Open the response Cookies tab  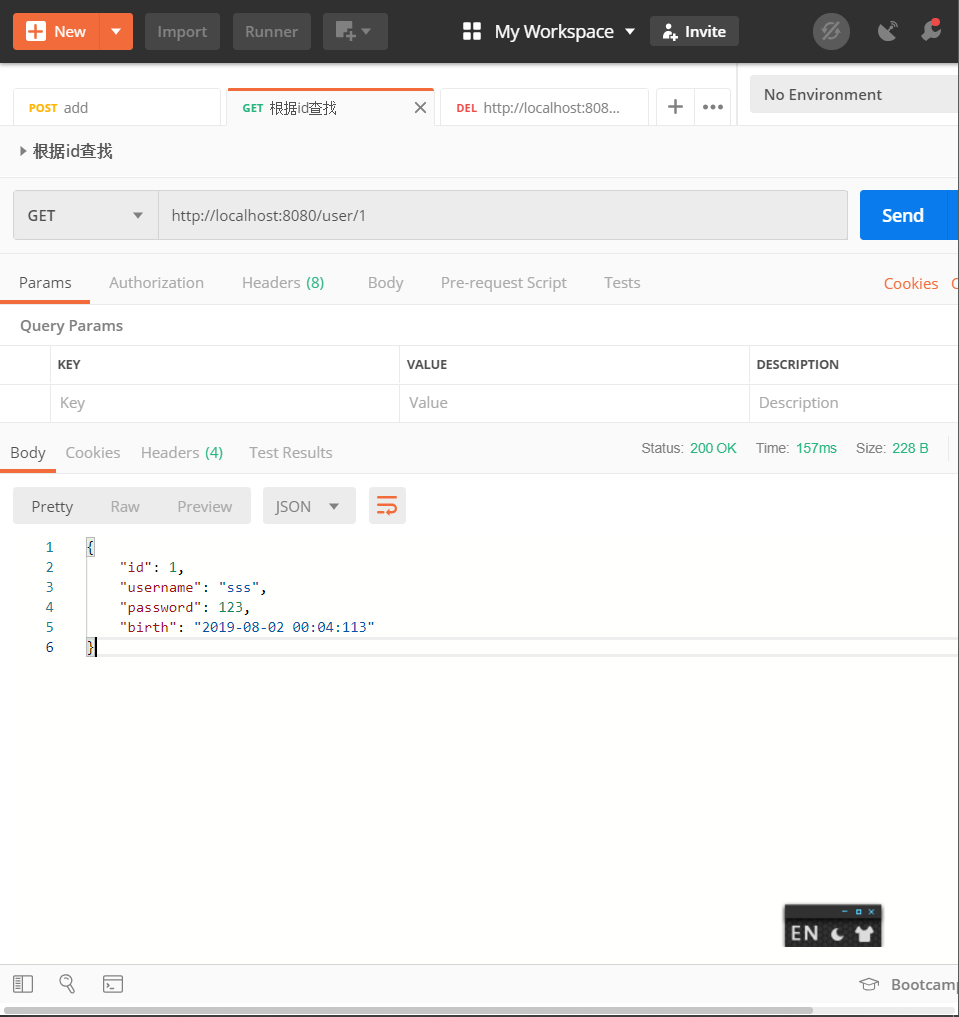[93, 453]
